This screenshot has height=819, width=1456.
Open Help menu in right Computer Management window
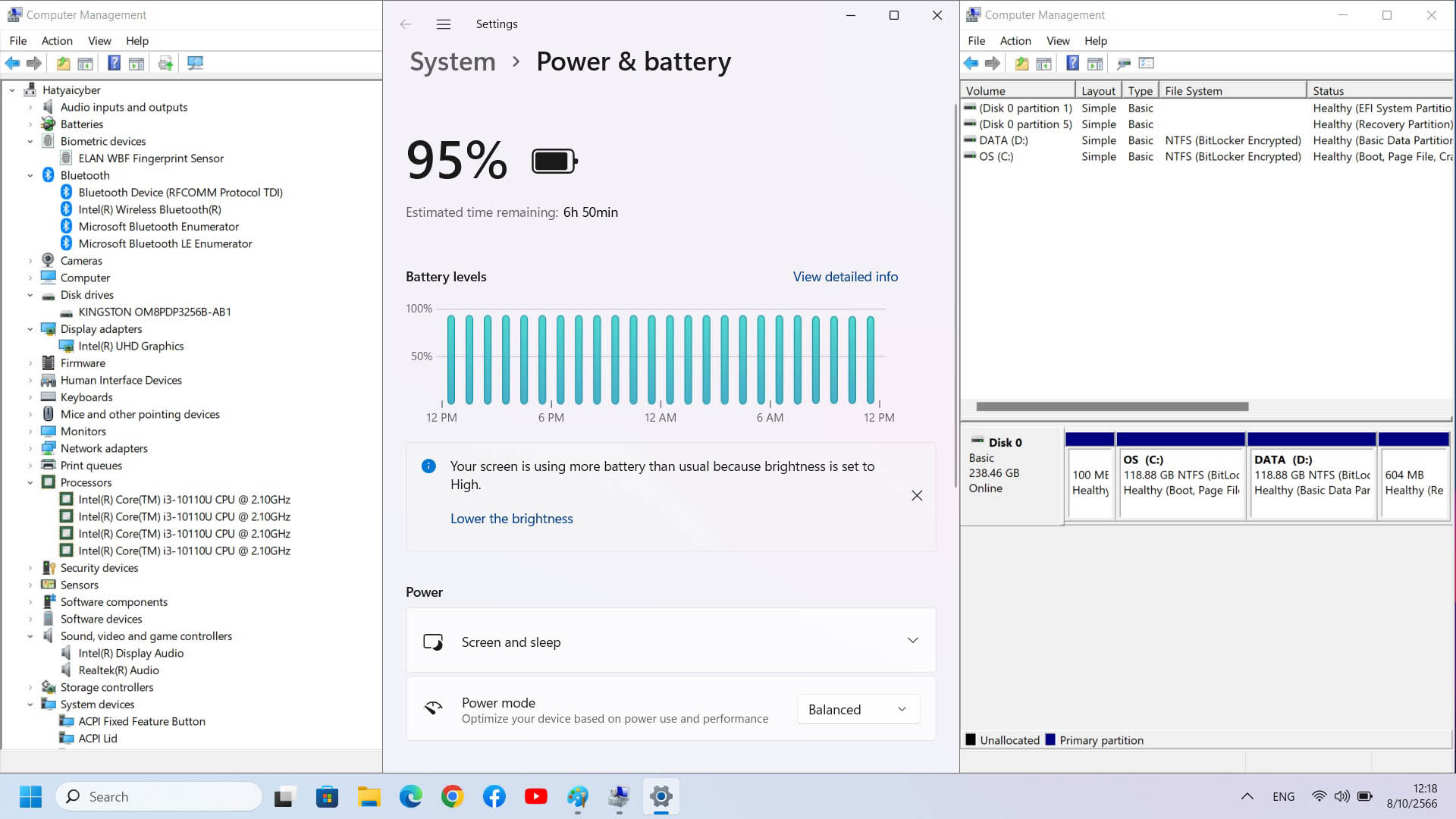click(x=1096, y=41)
